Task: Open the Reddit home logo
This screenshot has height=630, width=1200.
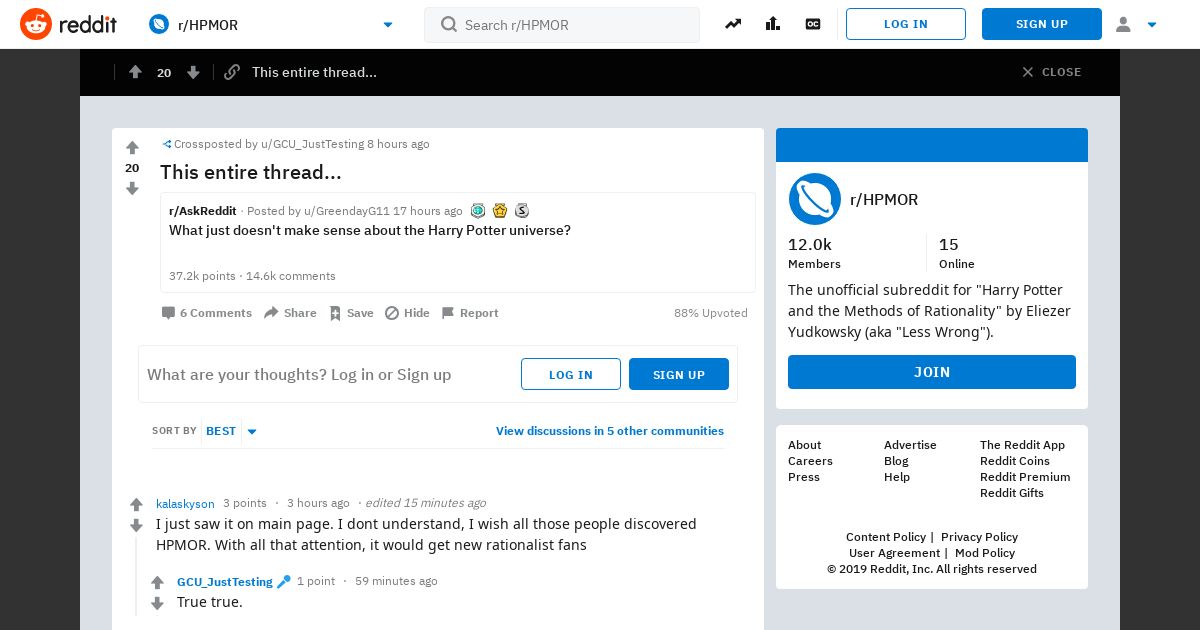Action: pos(68,24)
